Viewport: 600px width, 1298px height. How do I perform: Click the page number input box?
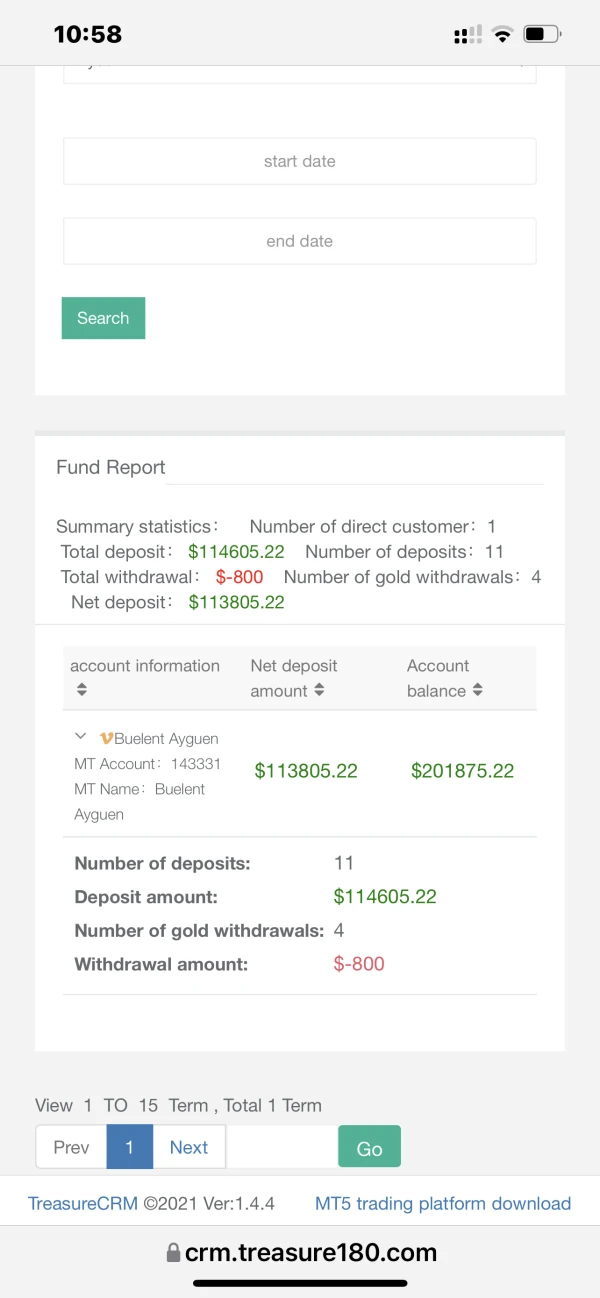point(282,1147)
